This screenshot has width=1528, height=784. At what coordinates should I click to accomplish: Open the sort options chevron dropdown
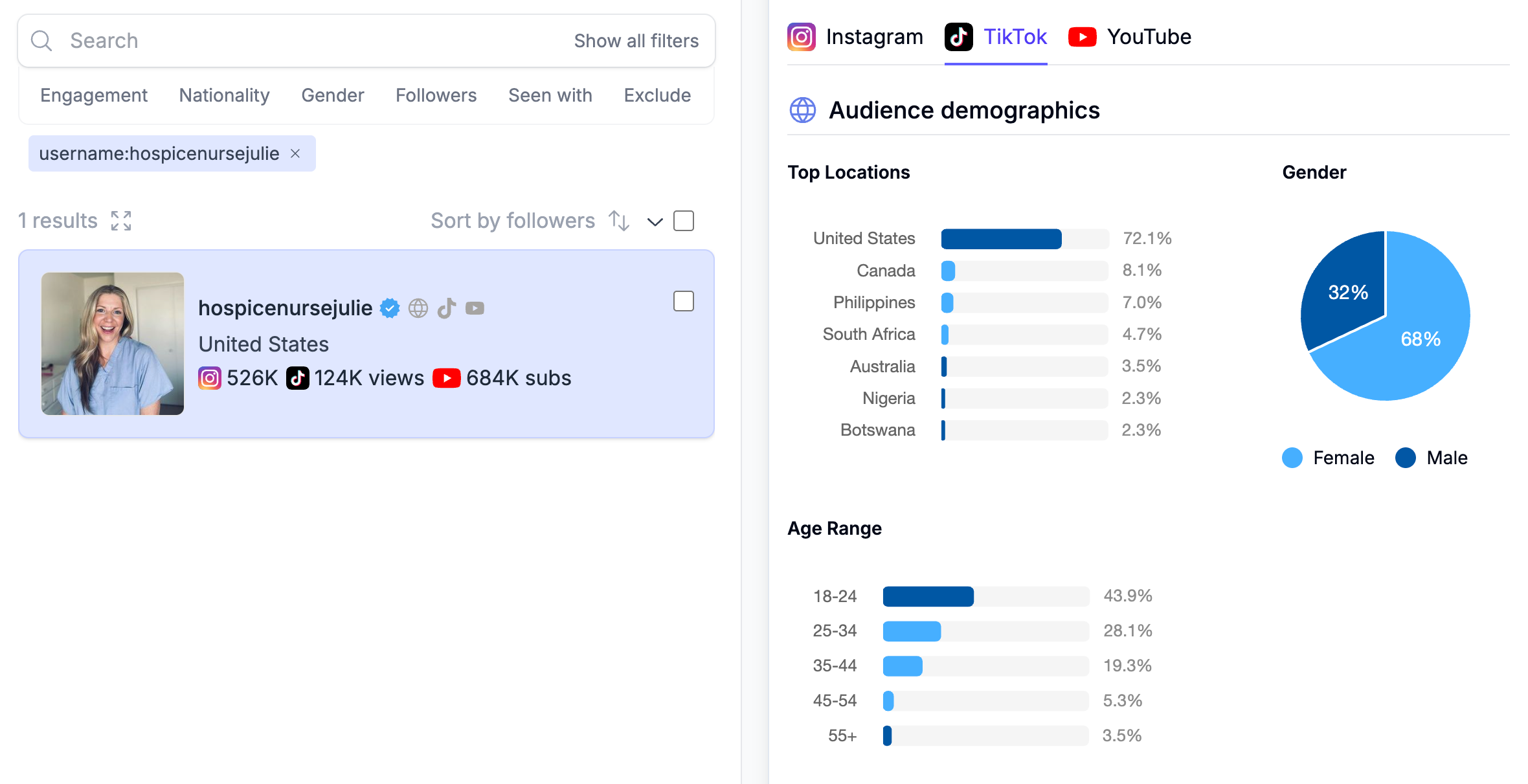(x=655, y=222)
